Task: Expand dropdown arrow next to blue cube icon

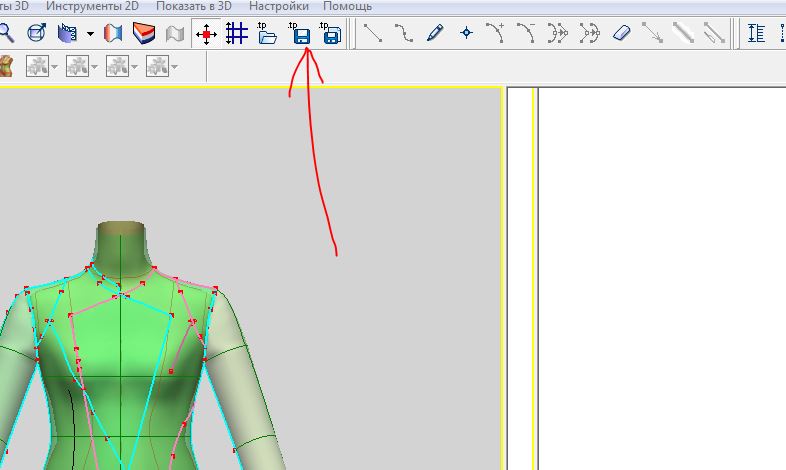Action: click(x=91, y=34)
